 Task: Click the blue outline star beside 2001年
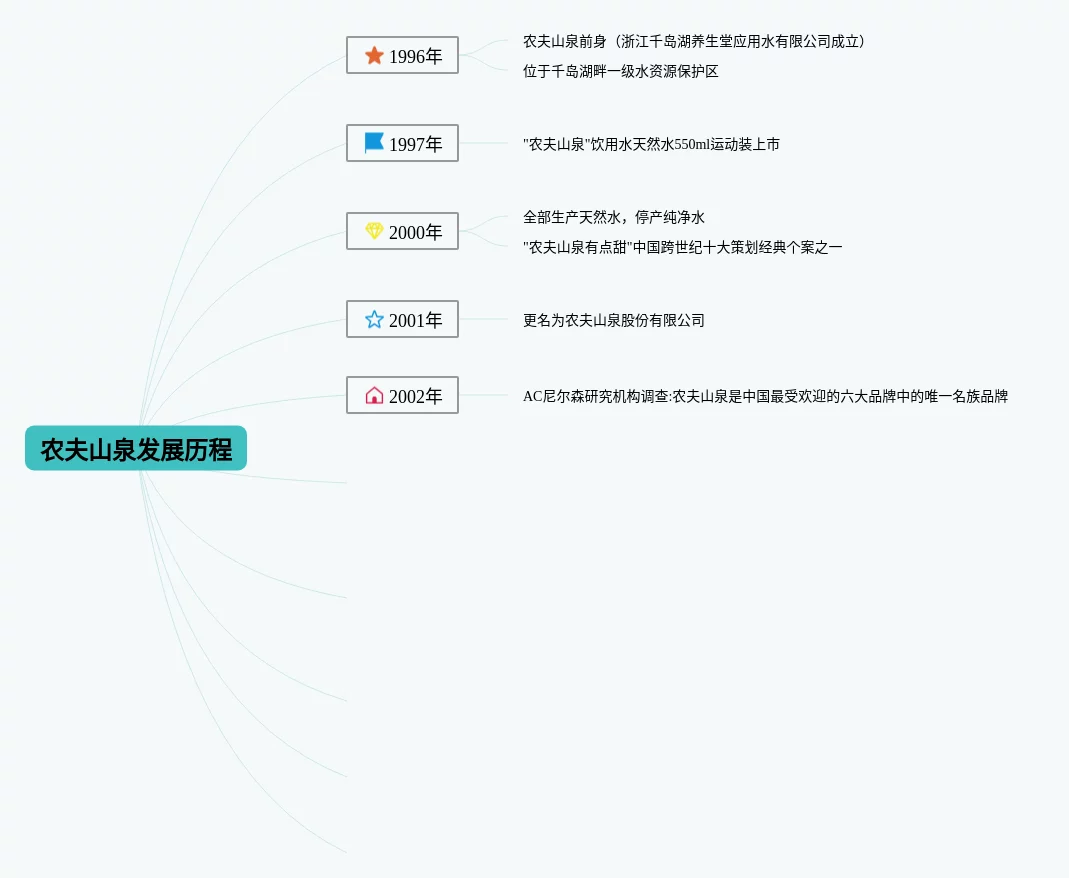pos(374,319)
